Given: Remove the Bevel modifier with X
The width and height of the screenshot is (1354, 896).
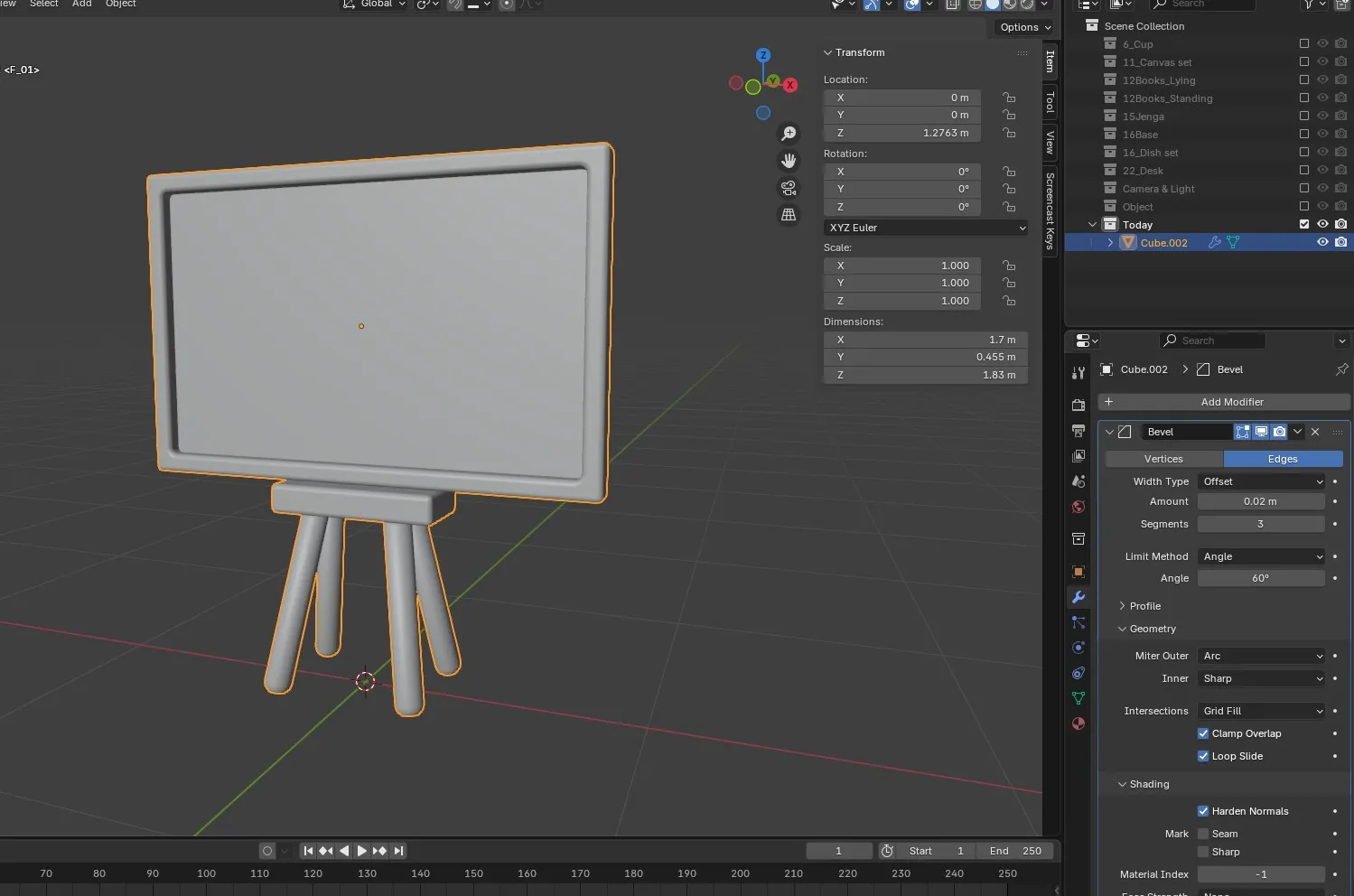Looking at the screenshot, I should [1315, 432].
